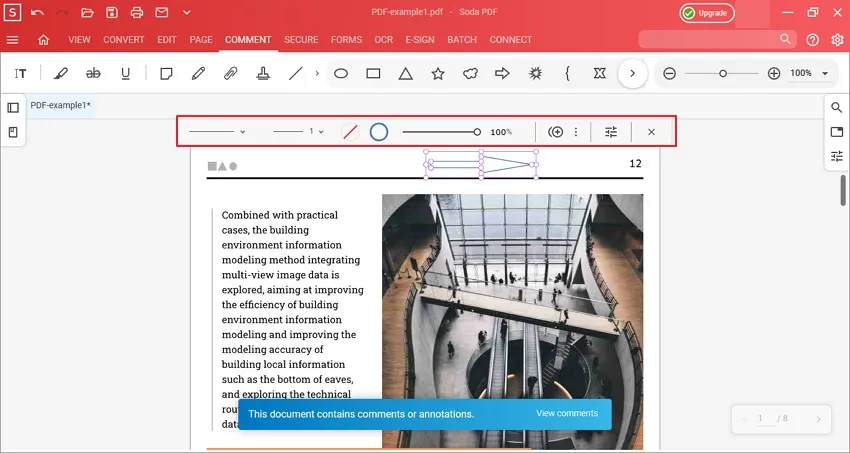
Task: Select the Star shape tool
Action: point(438,73)
